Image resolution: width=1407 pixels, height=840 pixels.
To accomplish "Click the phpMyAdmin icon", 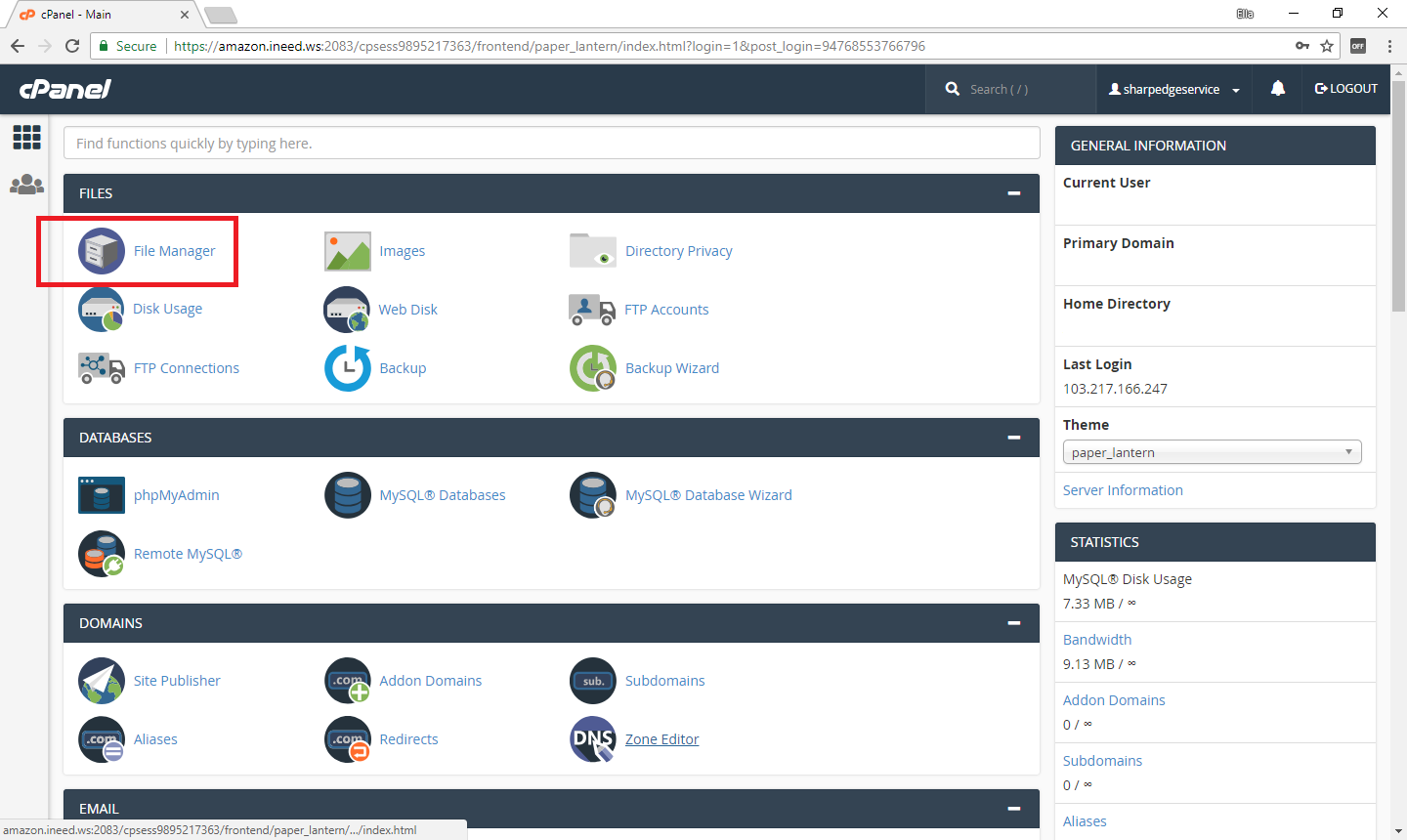I will (x=102, y=495).
